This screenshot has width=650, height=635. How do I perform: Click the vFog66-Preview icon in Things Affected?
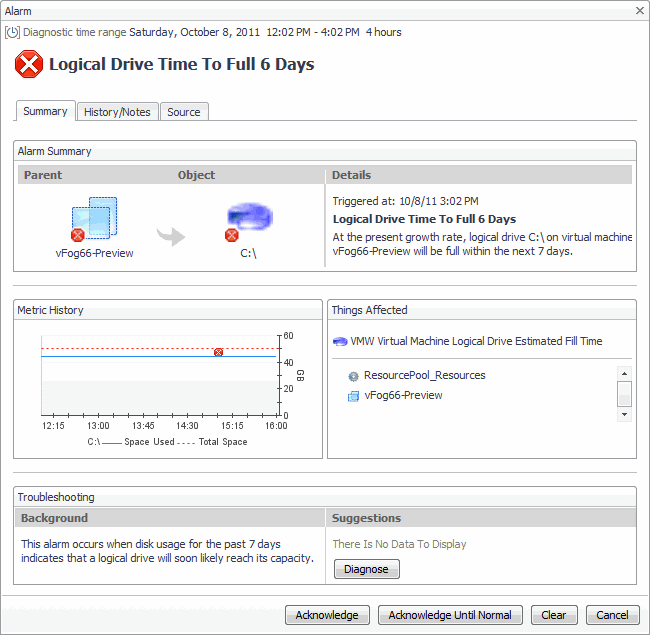353,396
